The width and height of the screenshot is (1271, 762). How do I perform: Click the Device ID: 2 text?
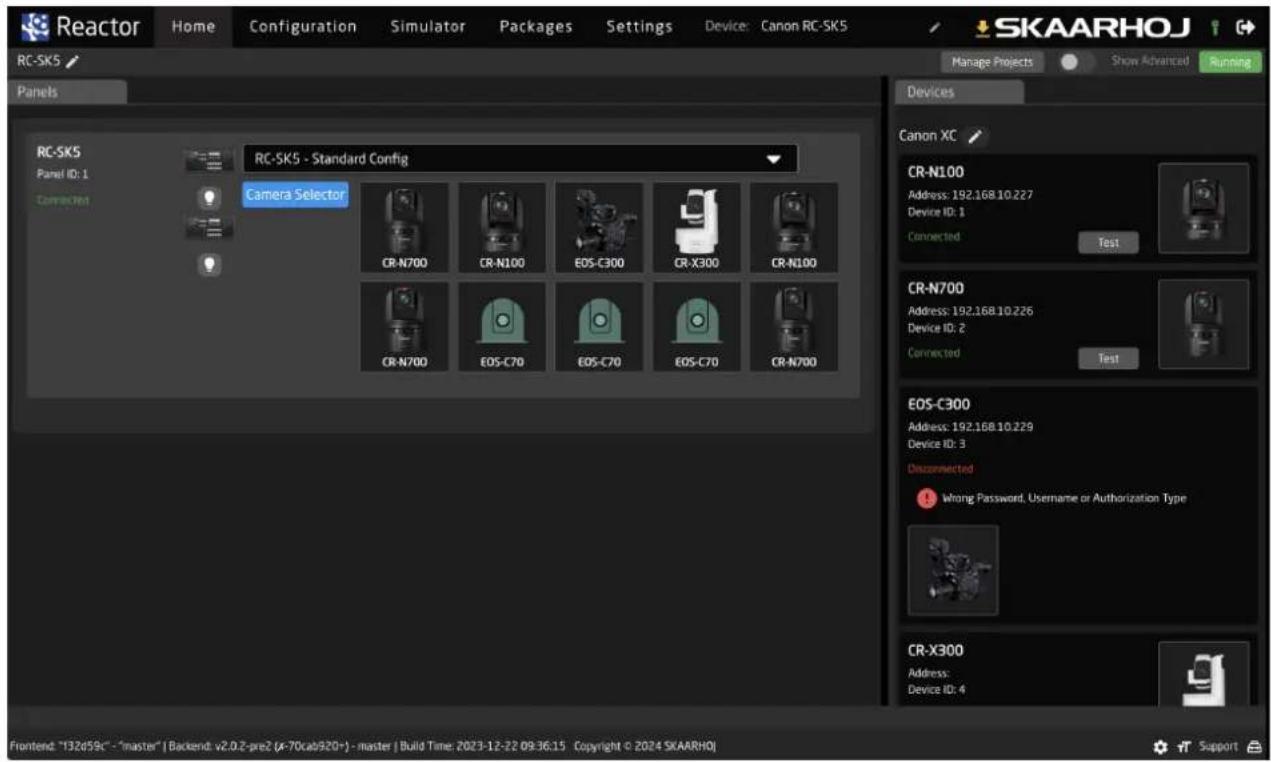pyautogui.click(x=936, y=327)
